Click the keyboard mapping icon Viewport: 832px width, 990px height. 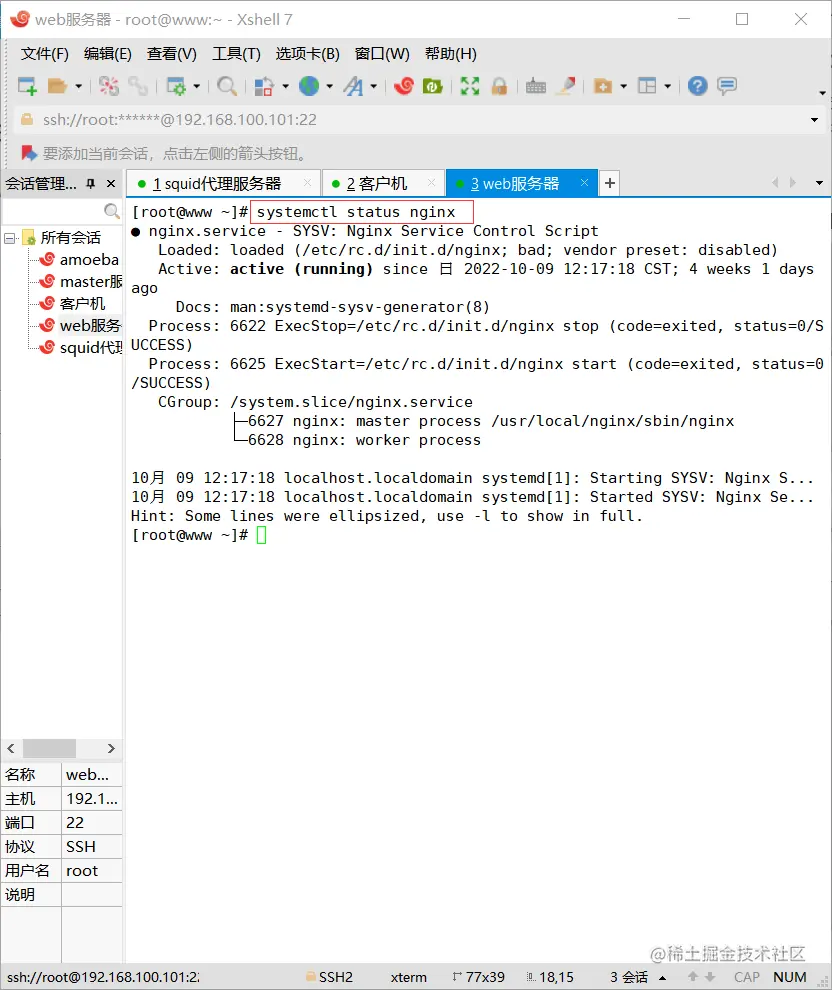tap(536, 86)
